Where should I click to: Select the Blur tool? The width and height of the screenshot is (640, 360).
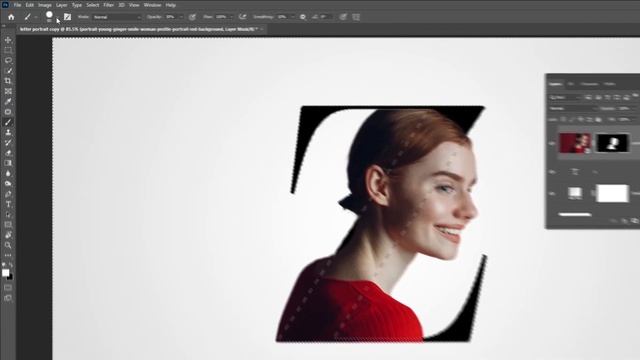8,173
